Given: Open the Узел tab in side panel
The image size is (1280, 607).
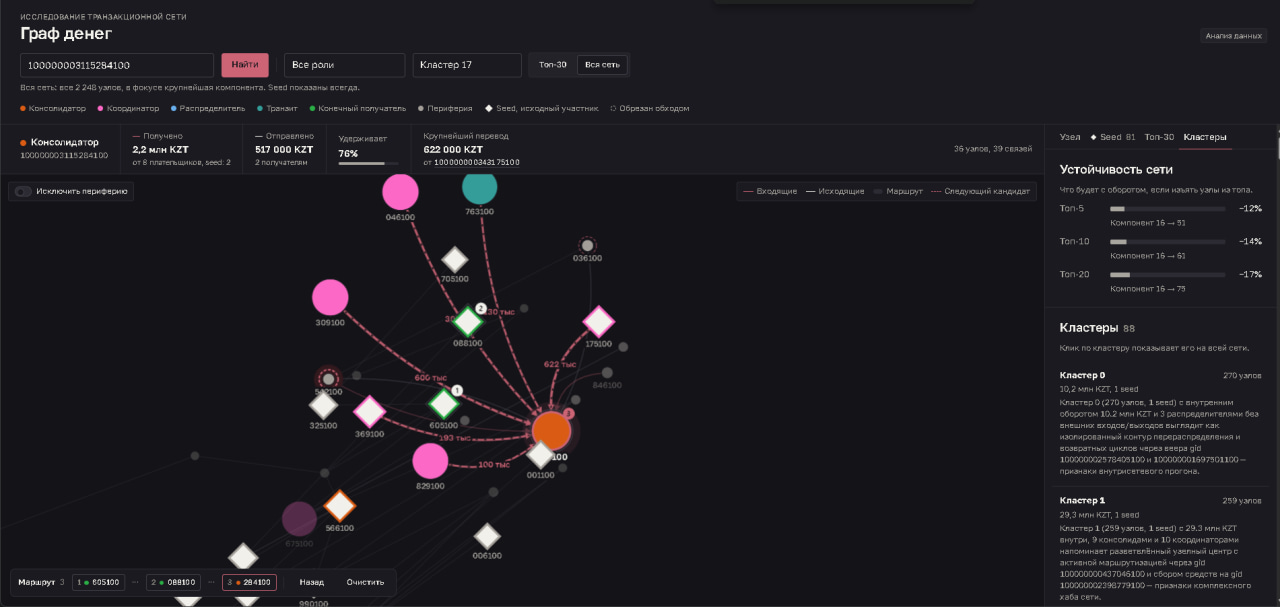Looking at the screenshot, I should (1070, 137).
